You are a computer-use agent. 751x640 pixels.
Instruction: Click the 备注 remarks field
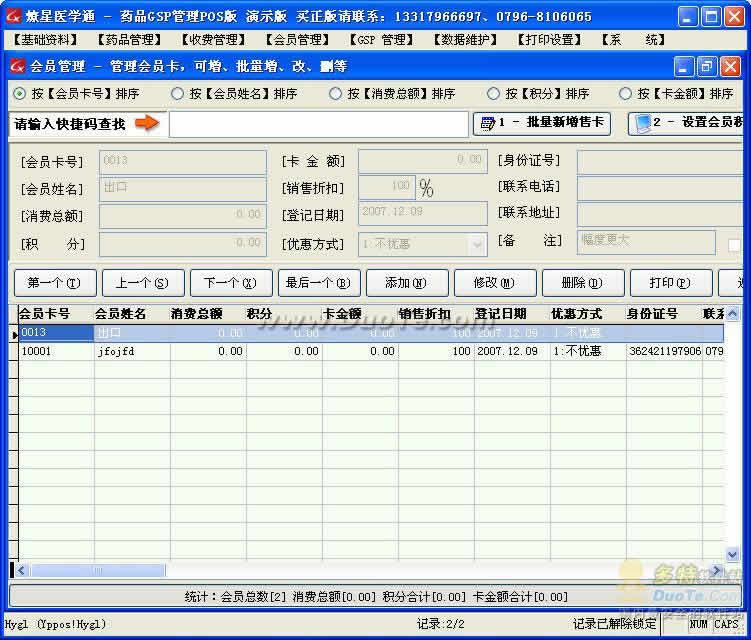point(647,242)
